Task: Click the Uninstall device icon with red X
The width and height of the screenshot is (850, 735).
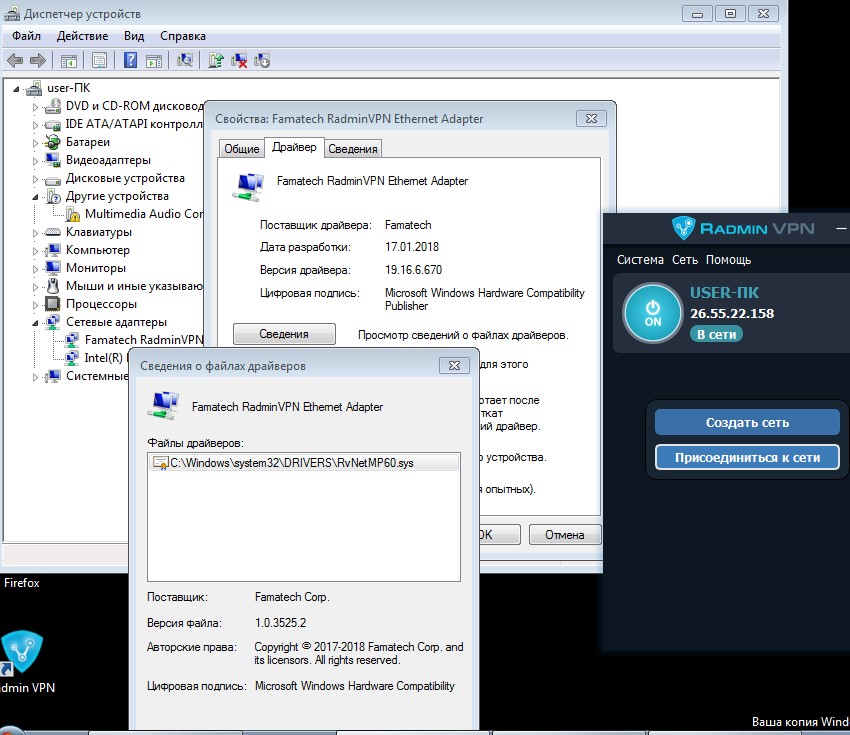Action: coord(239,60)
